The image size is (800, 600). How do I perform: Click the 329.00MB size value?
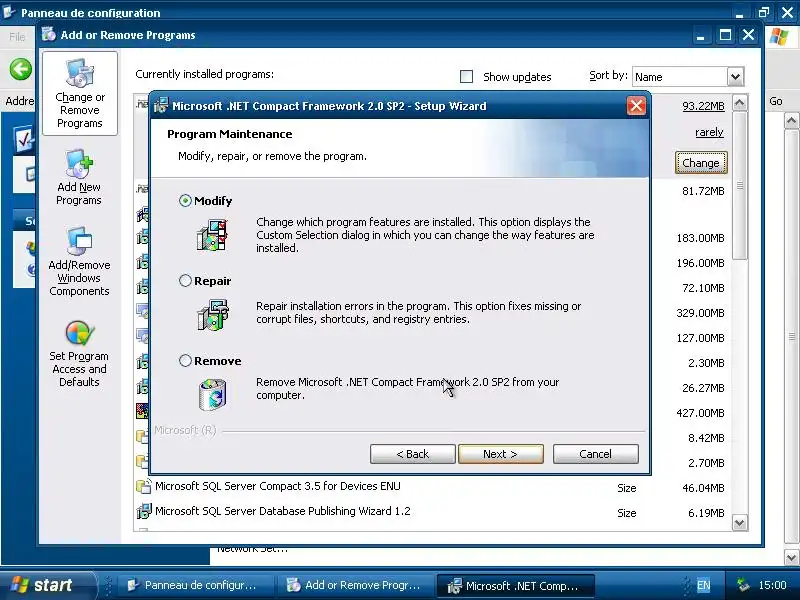pyautogui.click(x=700, y=313)
